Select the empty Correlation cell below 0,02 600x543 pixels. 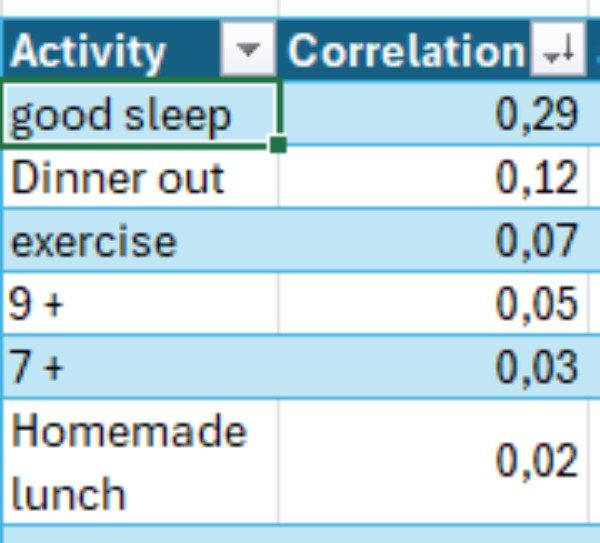tap(438, 534)
